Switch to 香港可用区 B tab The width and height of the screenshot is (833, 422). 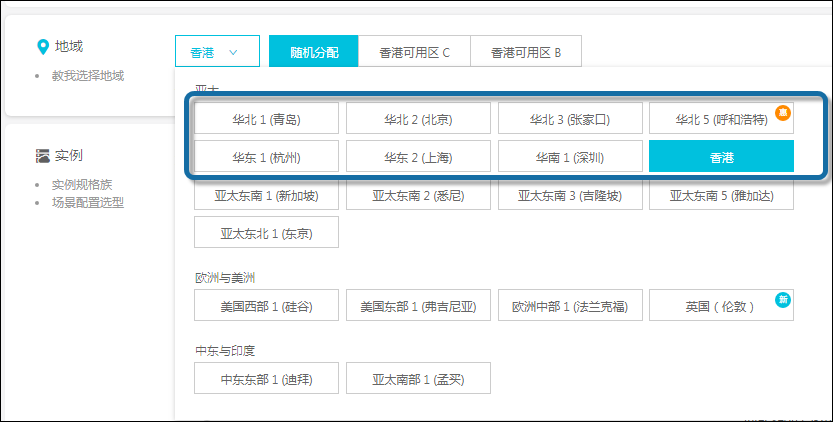(x=525, y=52)
